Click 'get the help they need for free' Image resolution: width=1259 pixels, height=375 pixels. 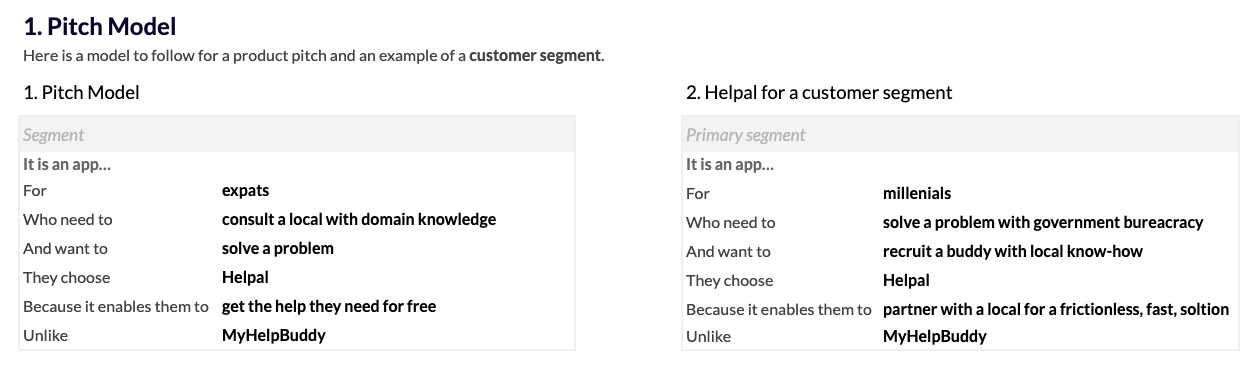(x=329, y=306)
